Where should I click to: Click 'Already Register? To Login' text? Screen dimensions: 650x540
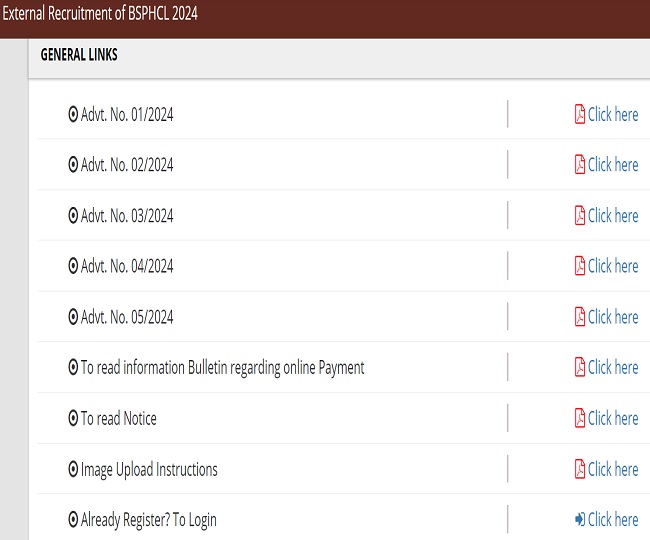[148, 519]
